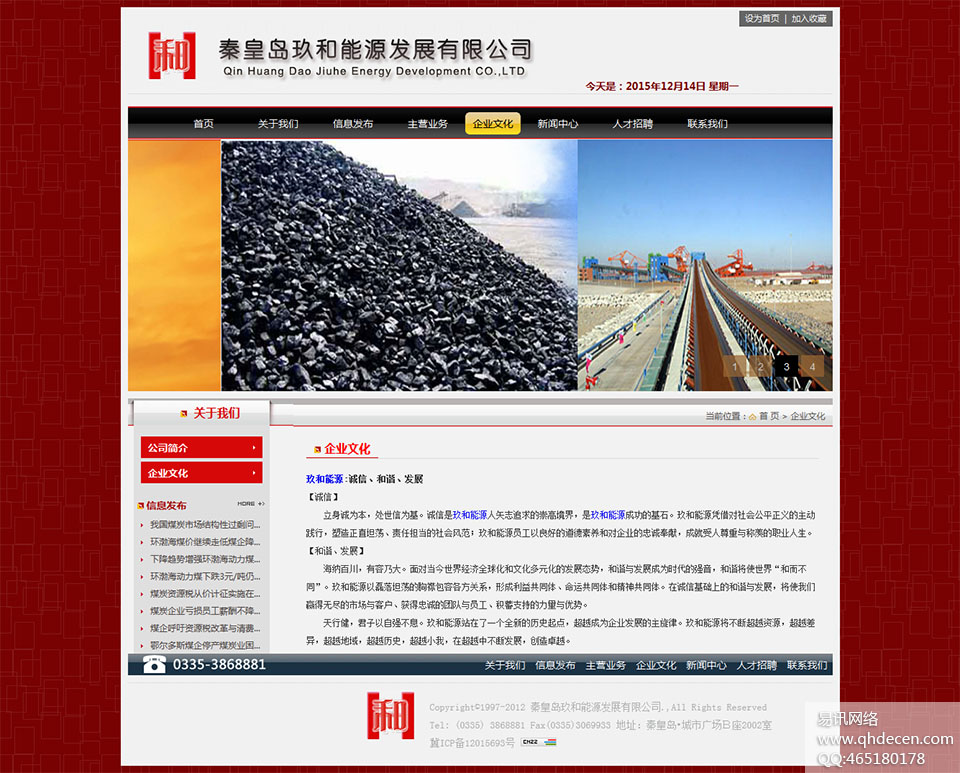960x773 pixels.
Task: Click the flag icon next to 信息发布
Action: coord(140,505)
